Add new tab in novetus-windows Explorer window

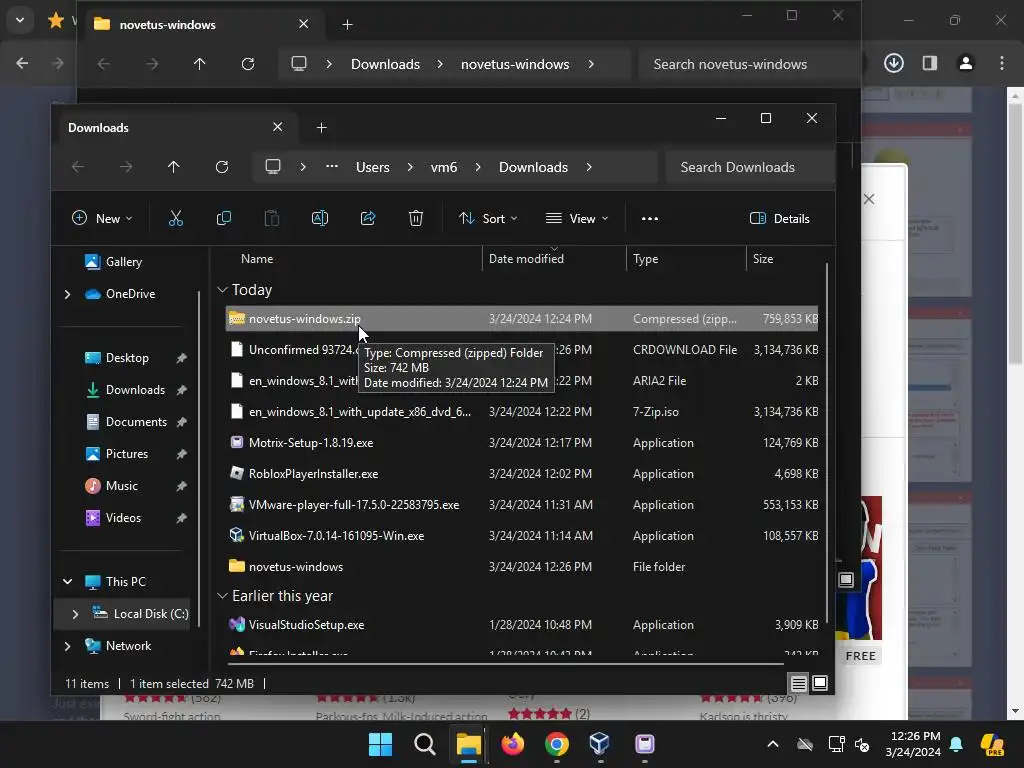[347, 25]
